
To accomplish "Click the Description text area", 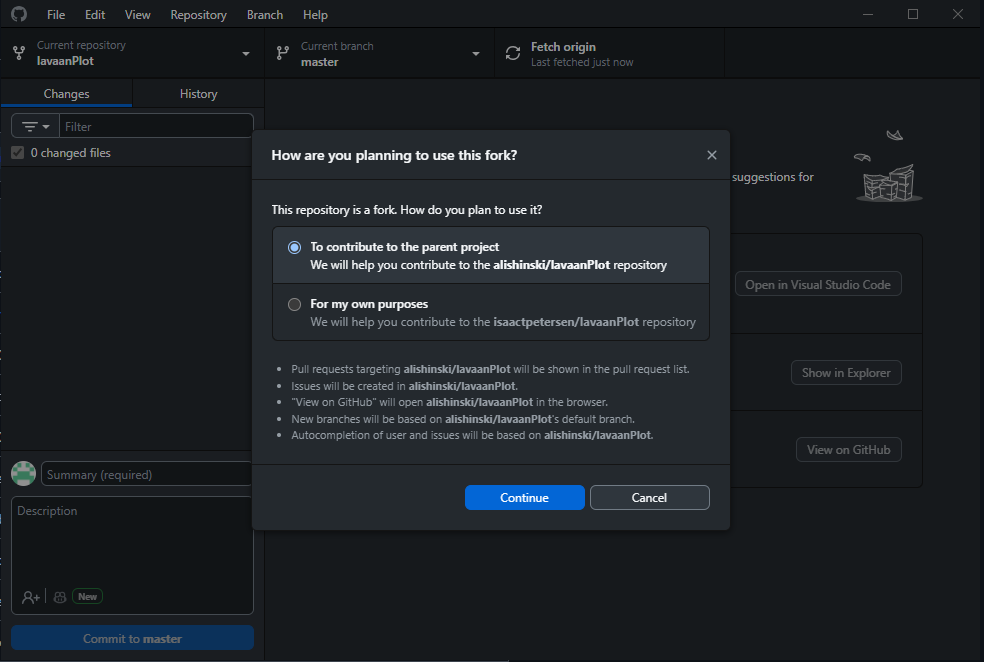I will (132, 541).
